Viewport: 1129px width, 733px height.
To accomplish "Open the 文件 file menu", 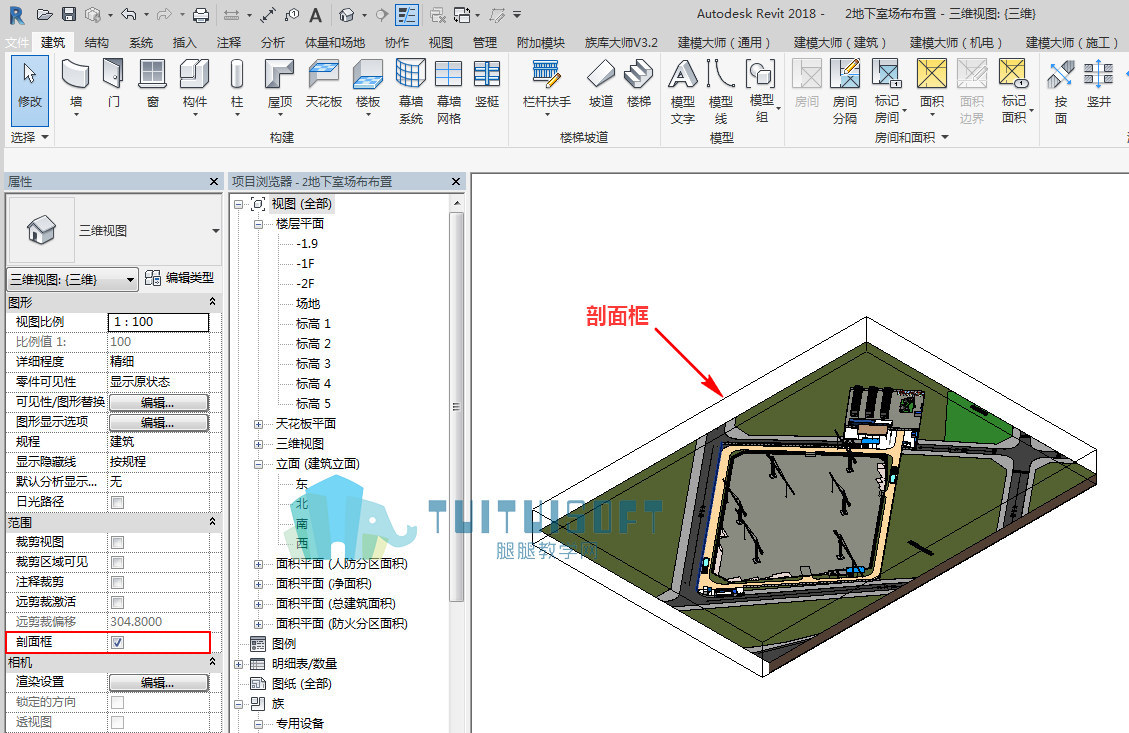I will click(x=17, y=42).
